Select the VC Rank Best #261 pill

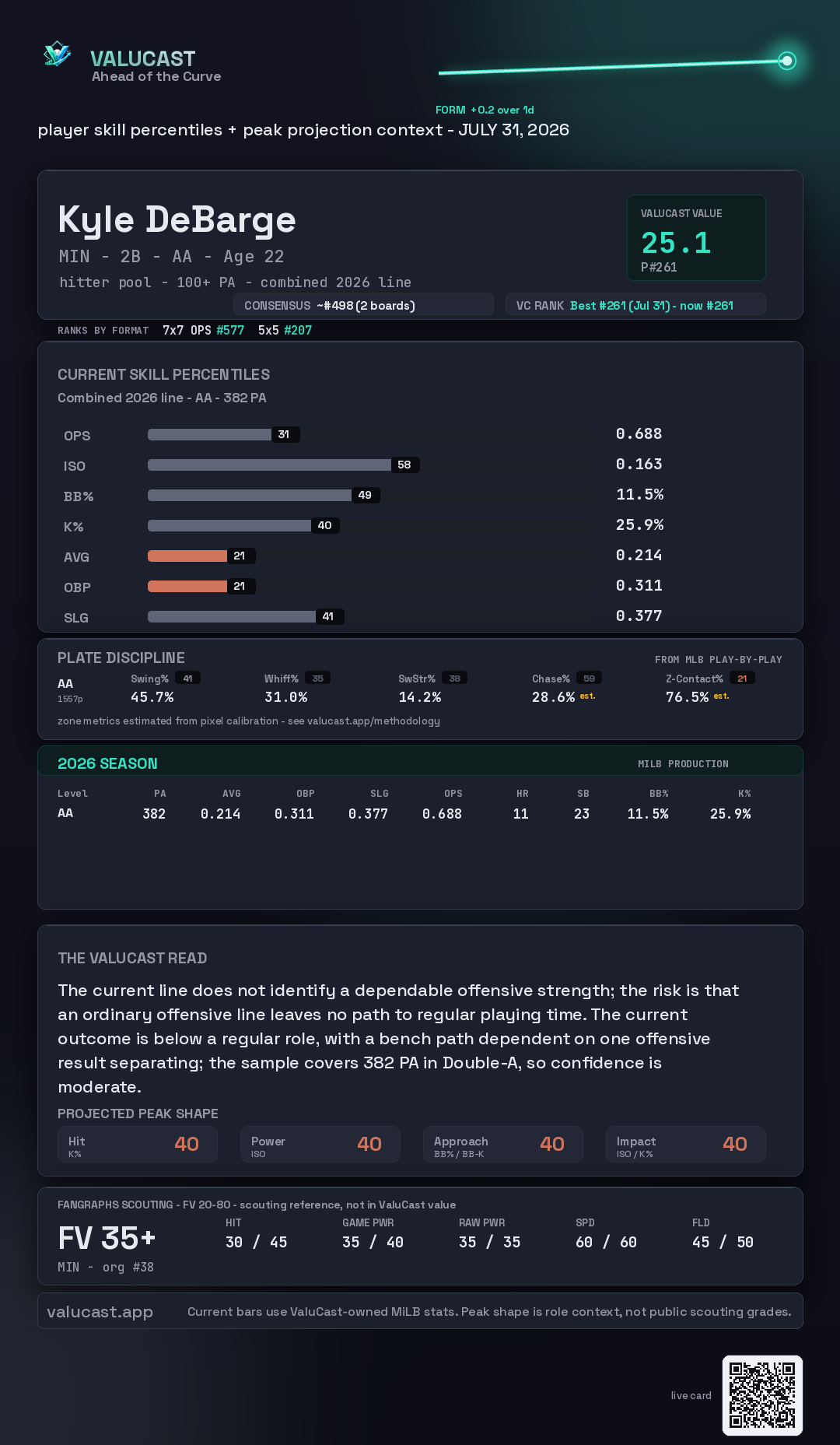click(635, 305)
